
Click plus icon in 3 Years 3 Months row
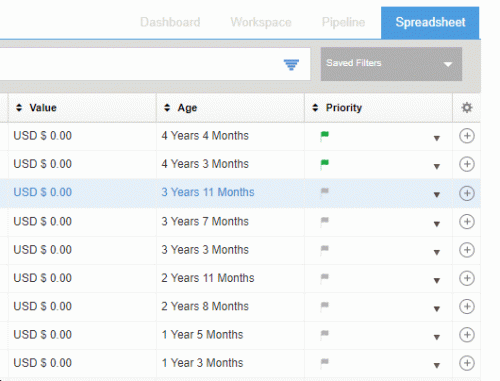coord(467,250)
